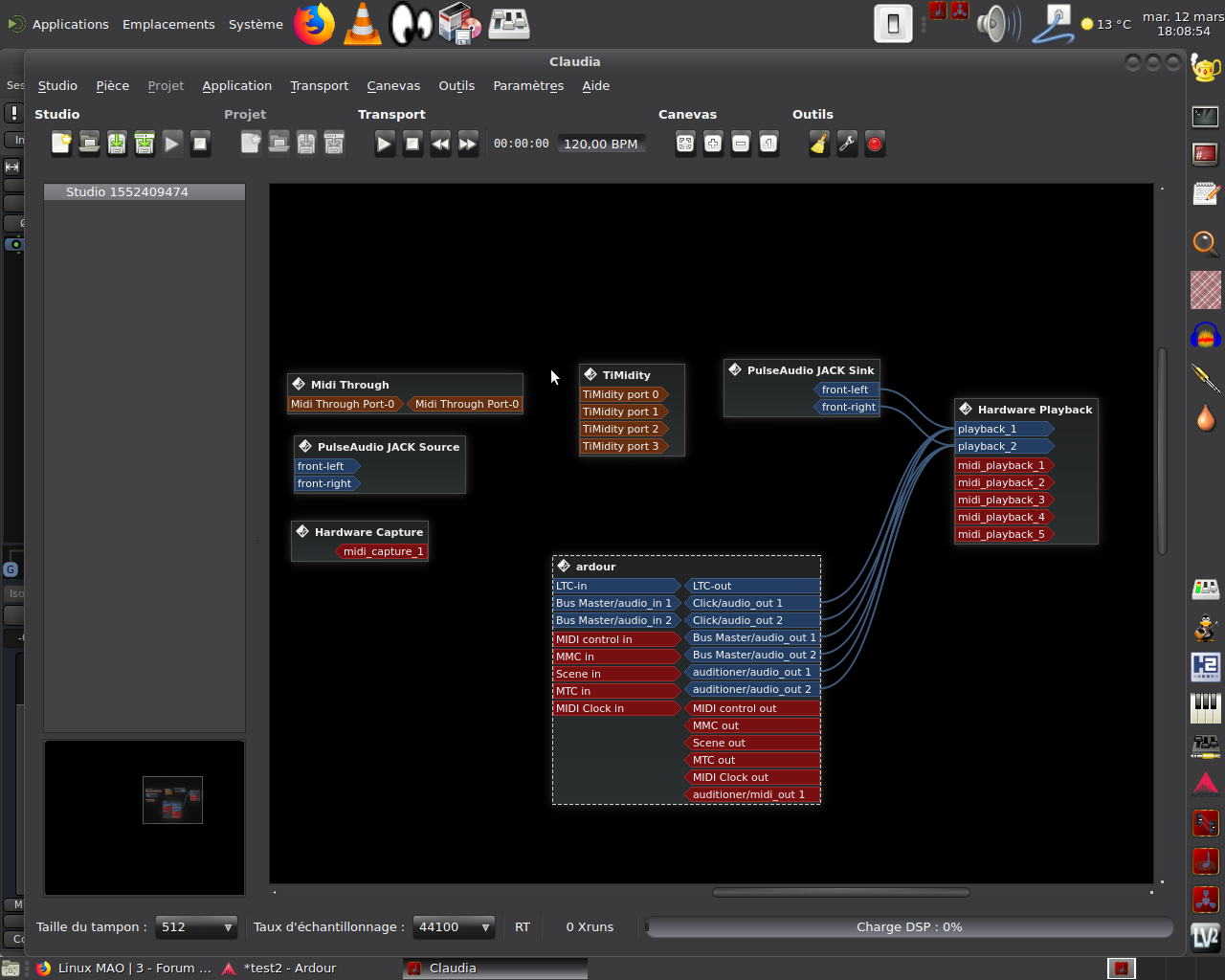Create a new studio from the toolbar
The width and height of the screenshot is (1225, 980).
tap(61, 144)
